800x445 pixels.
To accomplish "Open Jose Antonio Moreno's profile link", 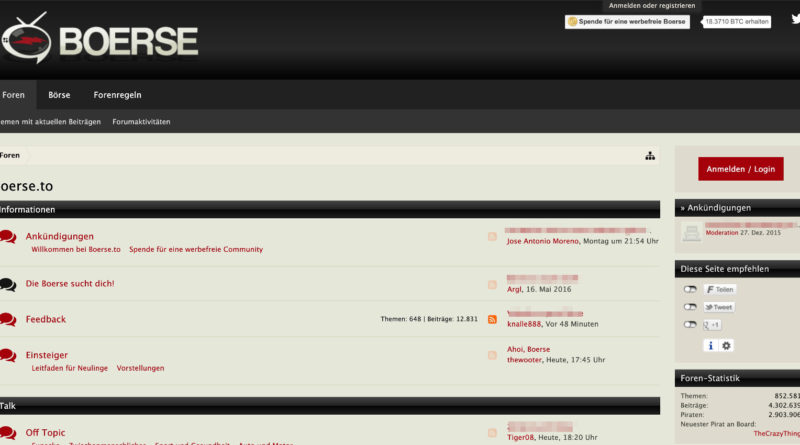I will 543,241.
